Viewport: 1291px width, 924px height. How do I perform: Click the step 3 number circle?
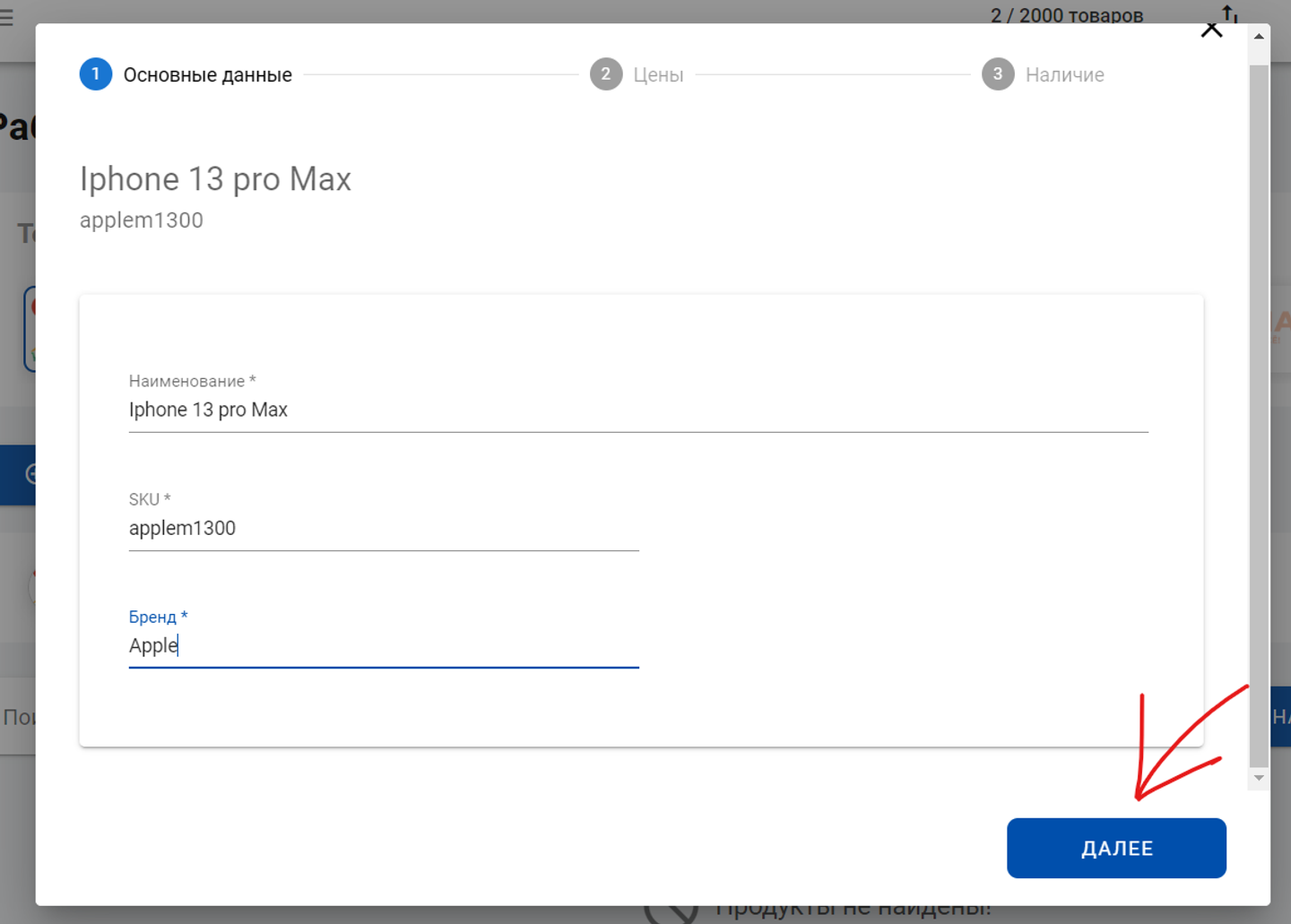(997, 74)
